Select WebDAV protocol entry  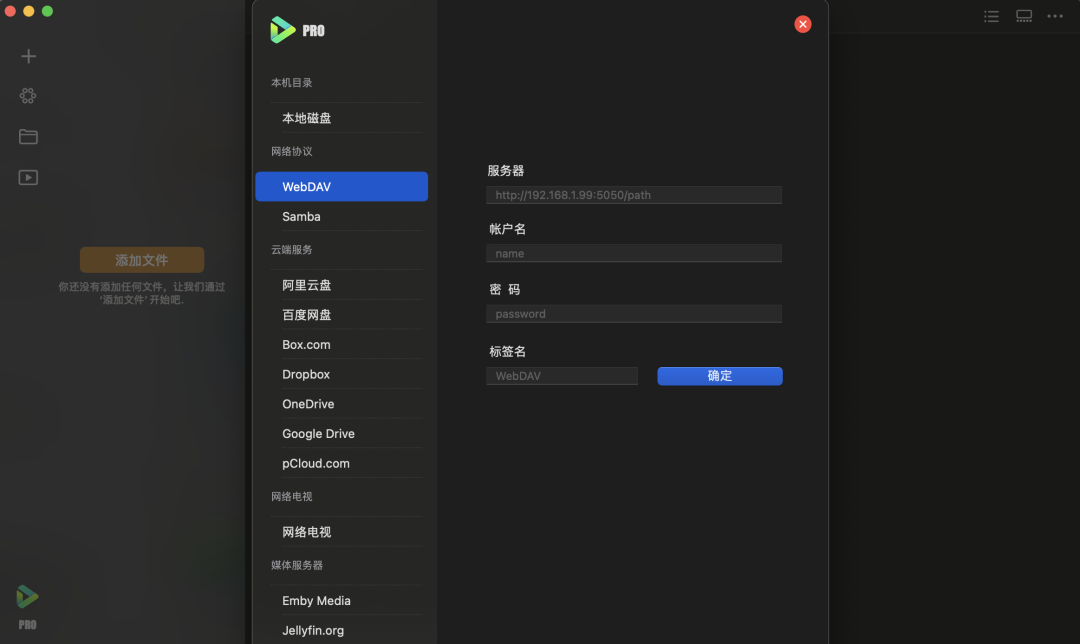(x=342, y=187)
